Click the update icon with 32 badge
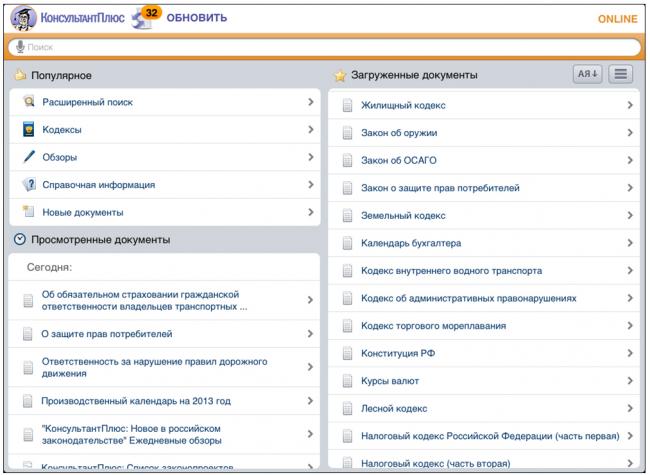 pyautogui.click(x=144, y=19)
